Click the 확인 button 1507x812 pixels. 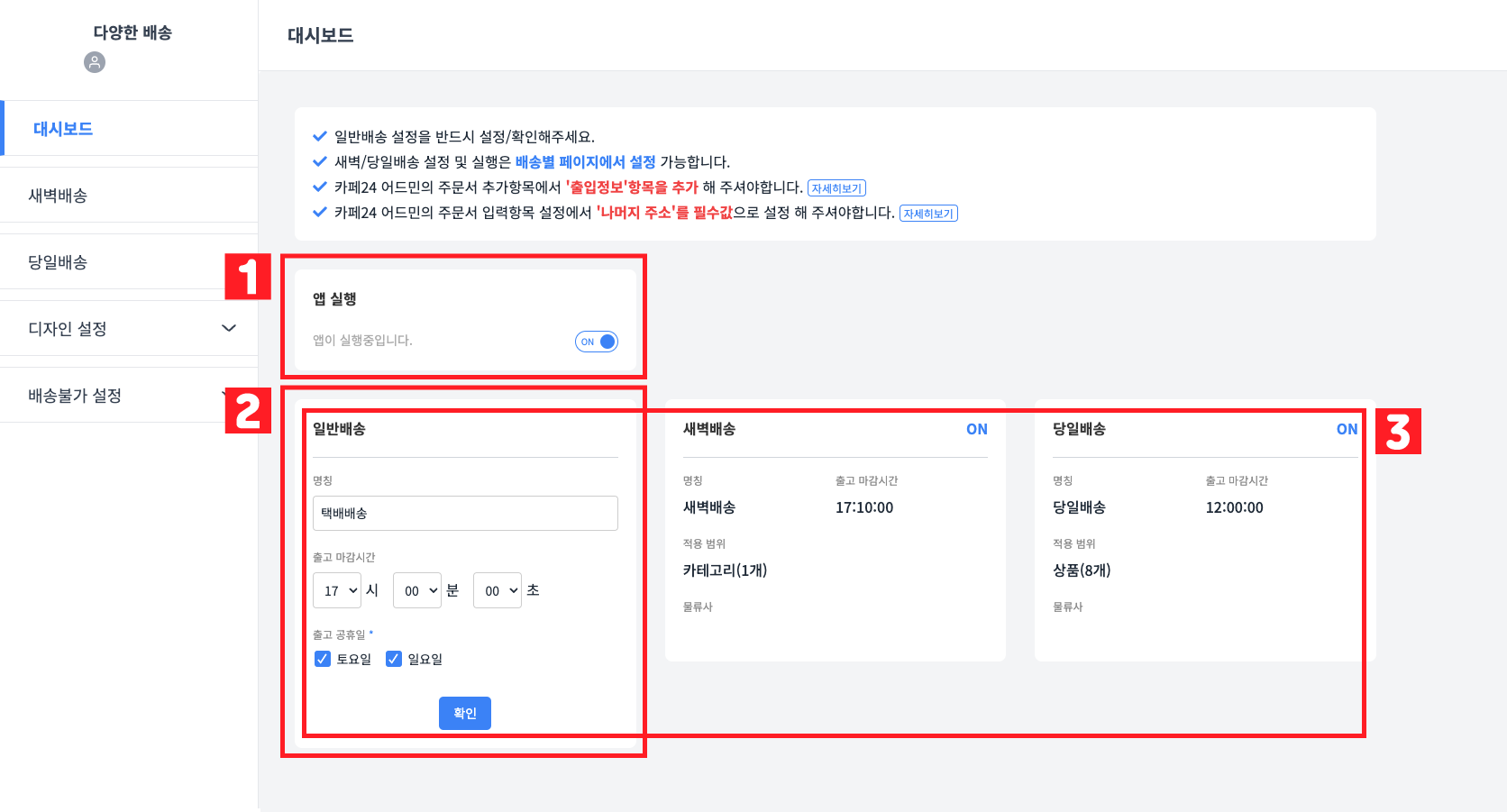(x=465, y=713)
